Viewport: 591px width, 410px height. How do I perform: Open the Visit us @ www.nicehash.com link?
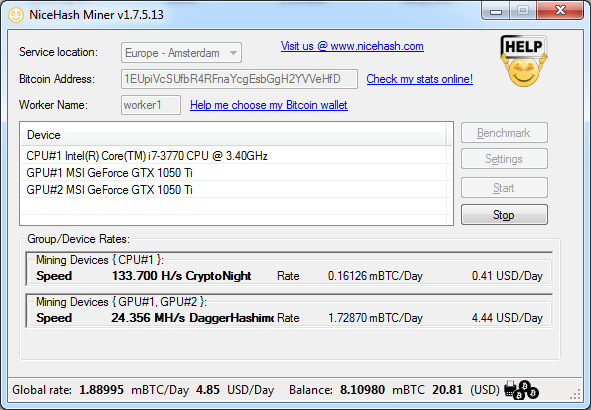(x=352, y=46)
